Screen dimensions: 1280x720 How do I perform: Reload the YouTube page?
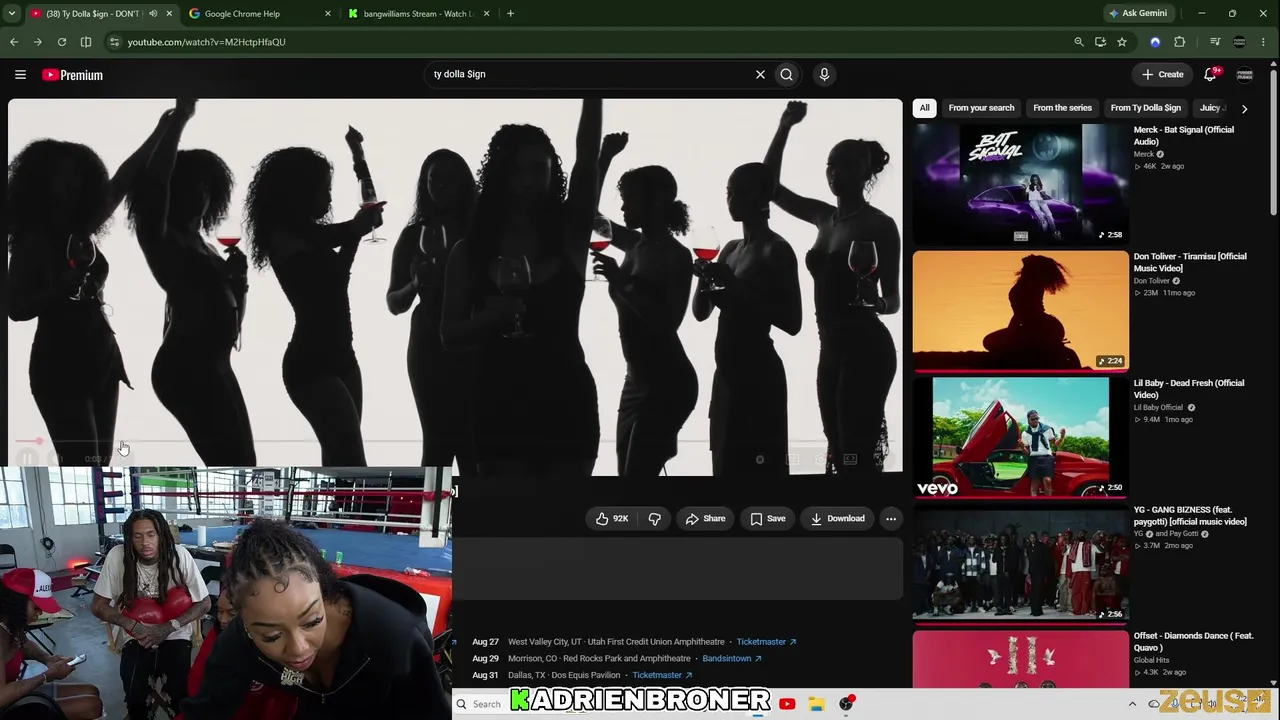coord(62,42)
